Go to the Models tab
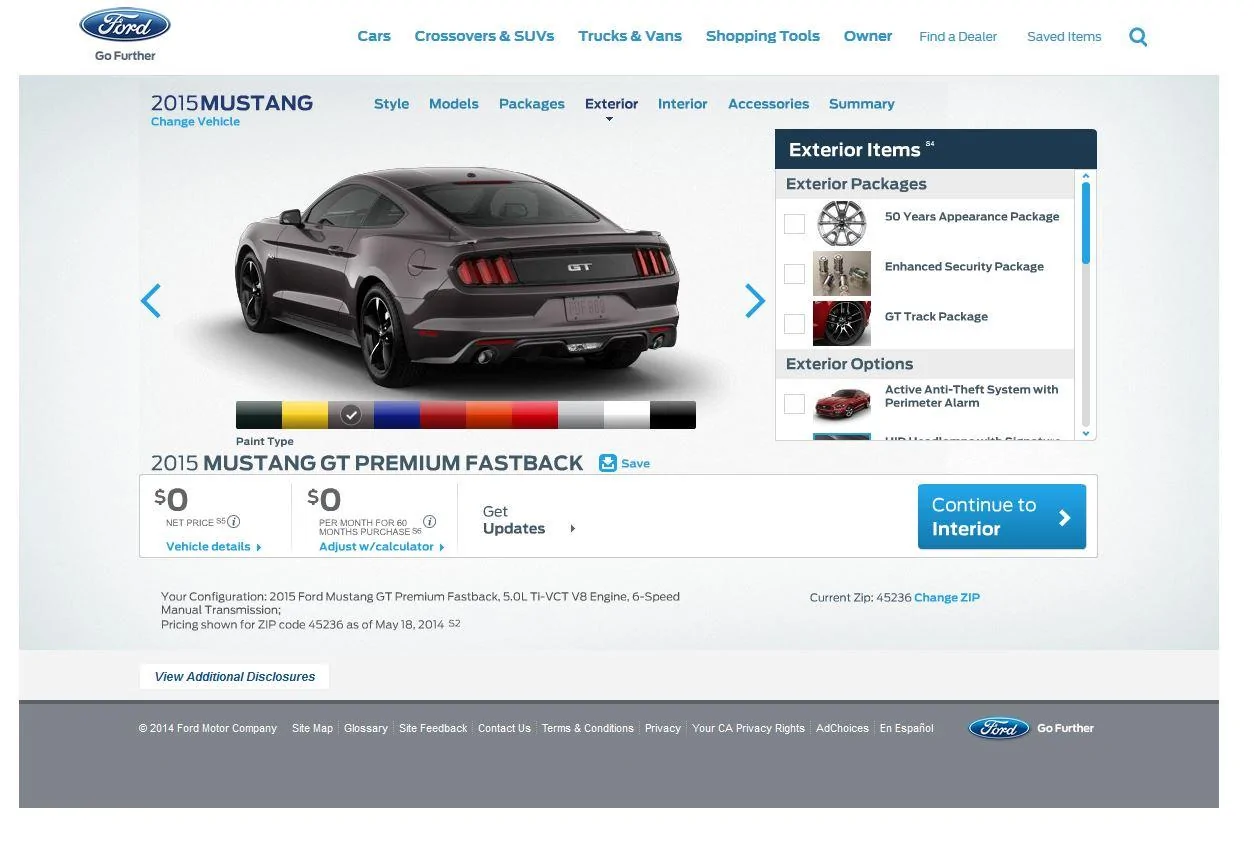The width and height of the screenshot is (1254, 850). [454, 104]
